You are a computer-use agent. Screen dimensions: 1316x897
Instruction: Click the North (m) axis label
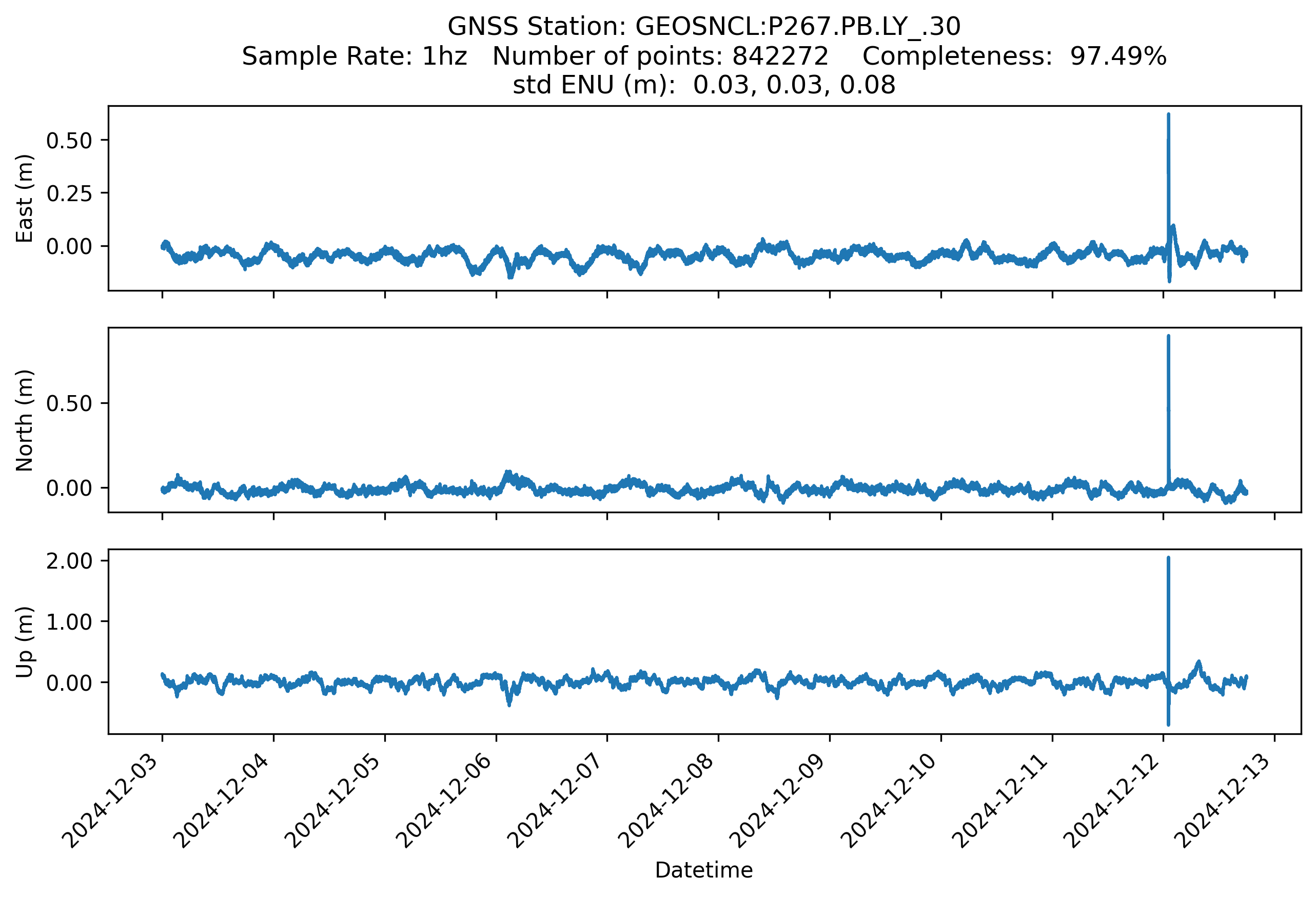point(24,420)
